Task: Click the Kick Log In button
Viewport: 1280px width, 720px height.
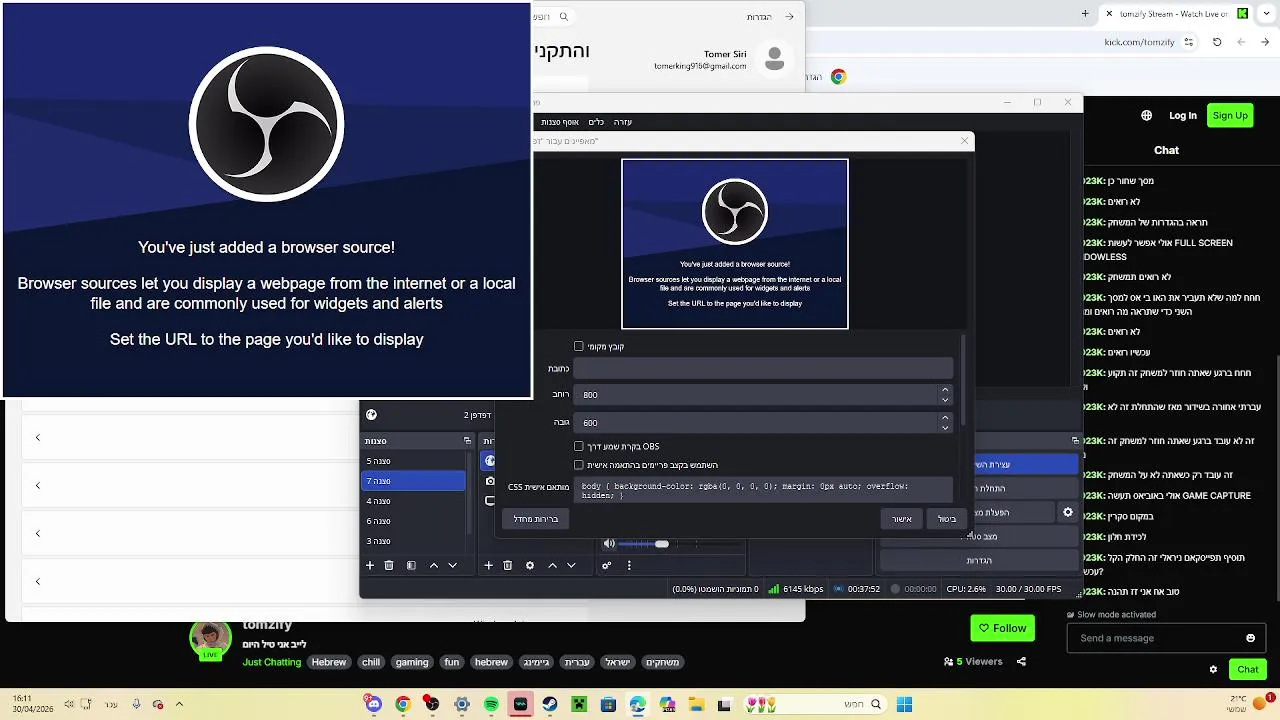Action: pos(1183,115)
